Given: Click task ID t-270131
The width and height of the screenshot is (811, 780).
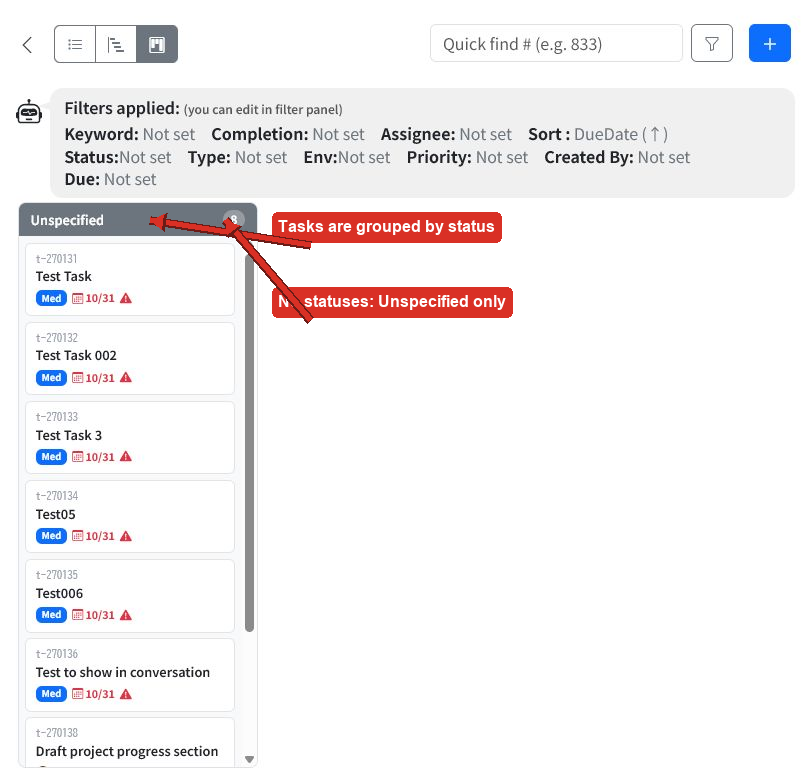Looking at the screenshot, I should pyautogui.click(x=56, y=259).
